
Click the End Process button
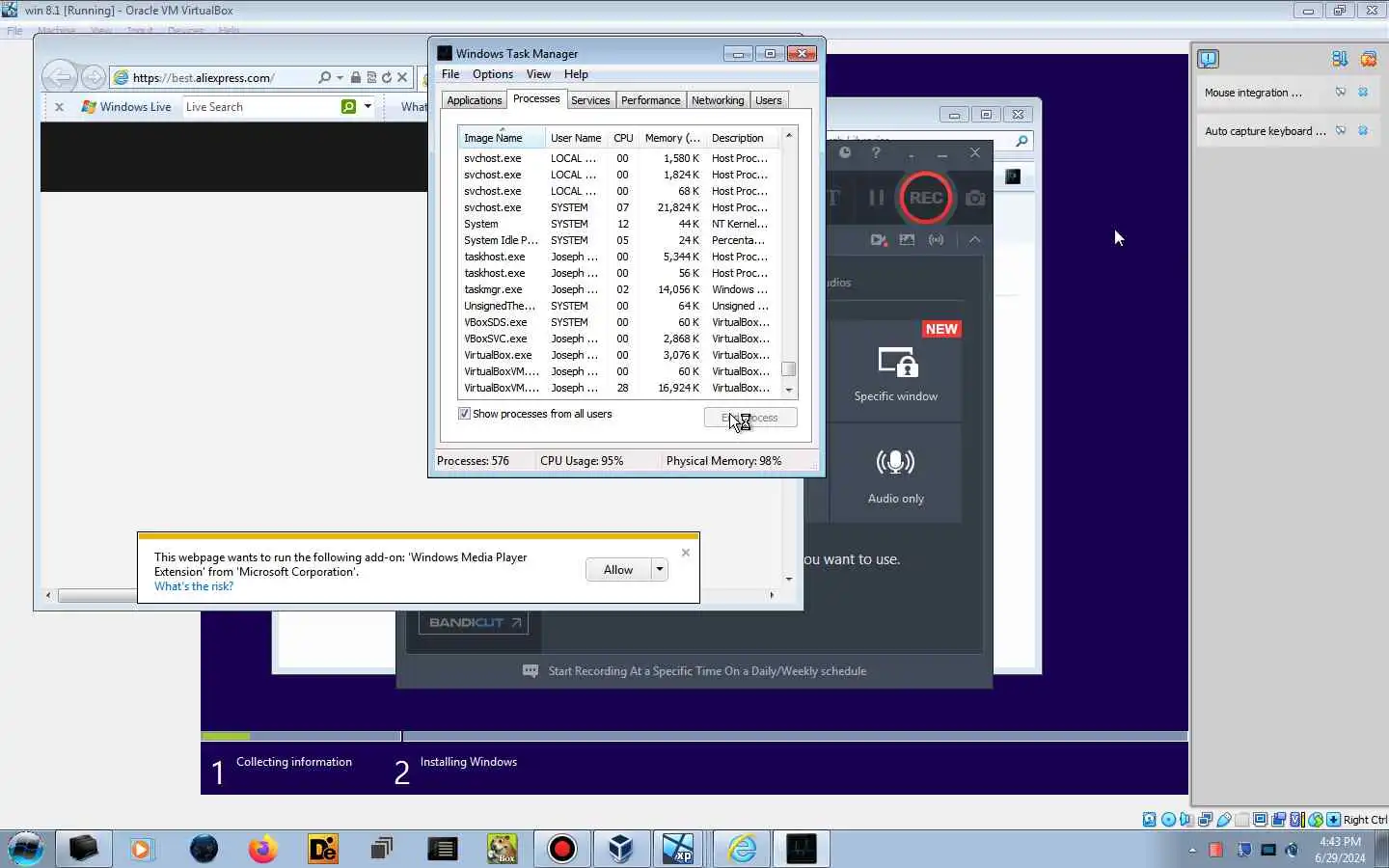tap(750, 418)
